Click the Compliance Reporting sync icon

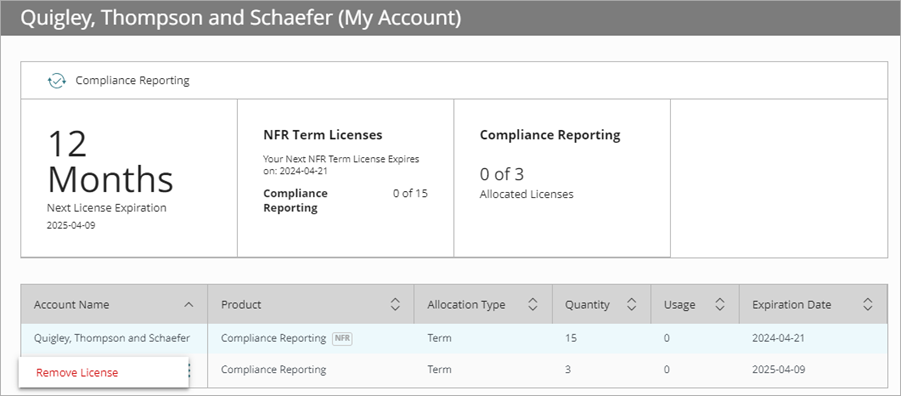pos(56,80)
